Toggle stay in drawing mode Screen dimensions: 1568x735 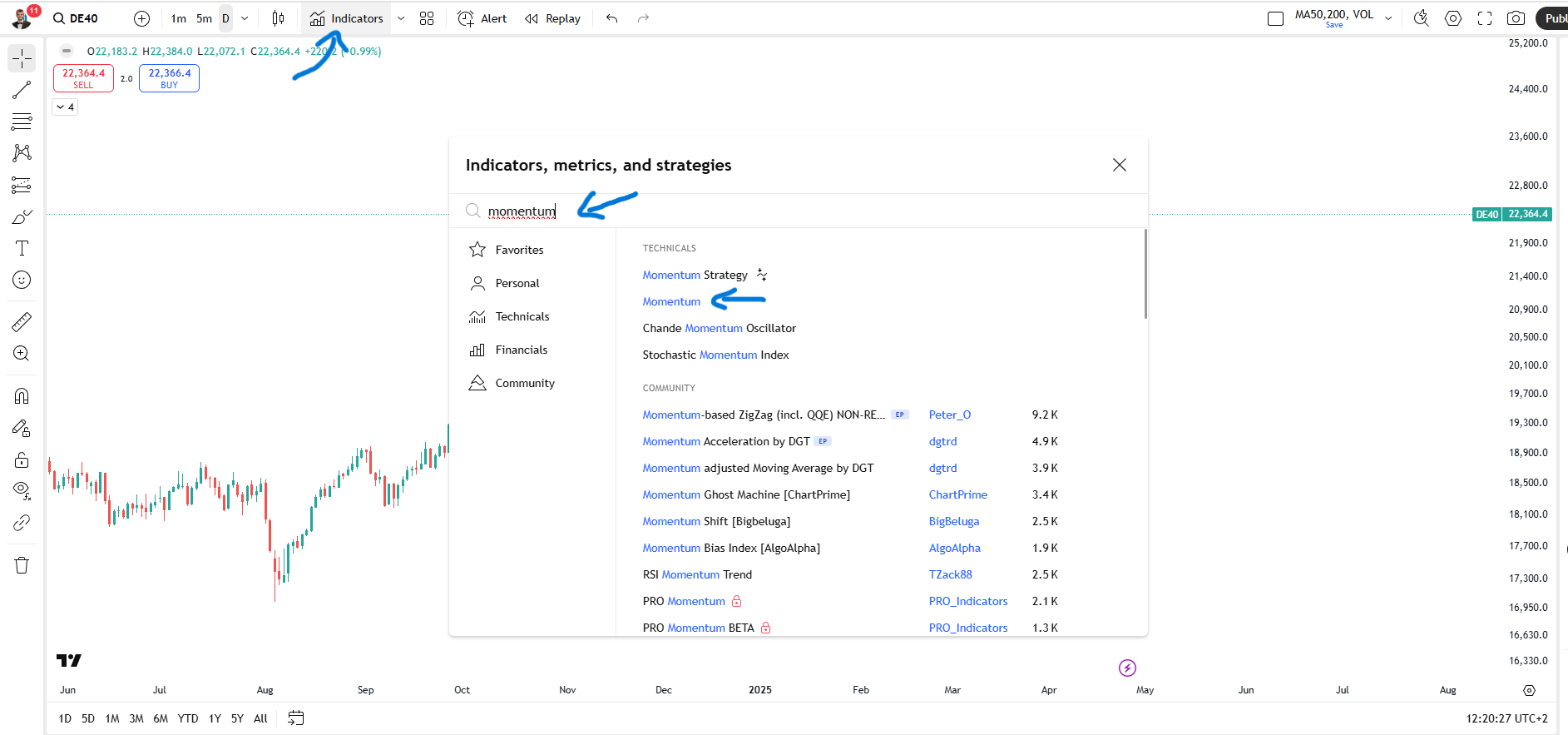click(22, 428)
